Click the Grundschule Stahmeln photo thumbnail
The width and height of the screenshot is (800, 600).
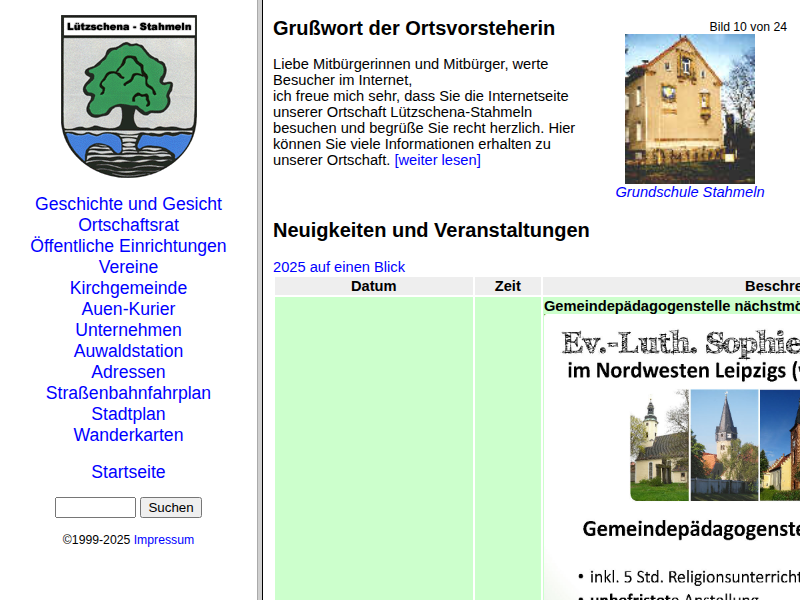click(x=689, y=109)
